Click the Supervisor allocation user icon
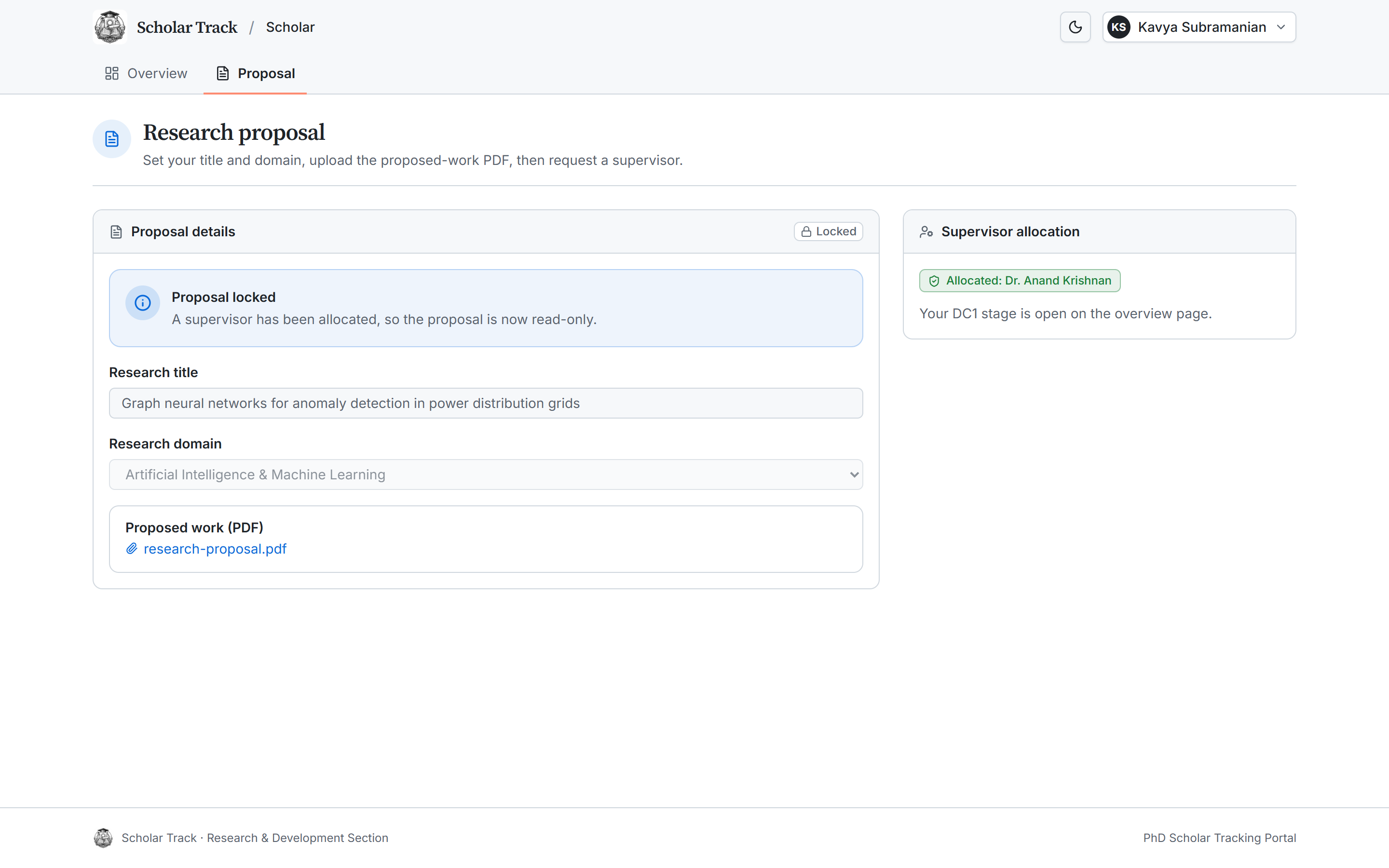The image size is (1389, 868). click(x=926, y=232)
